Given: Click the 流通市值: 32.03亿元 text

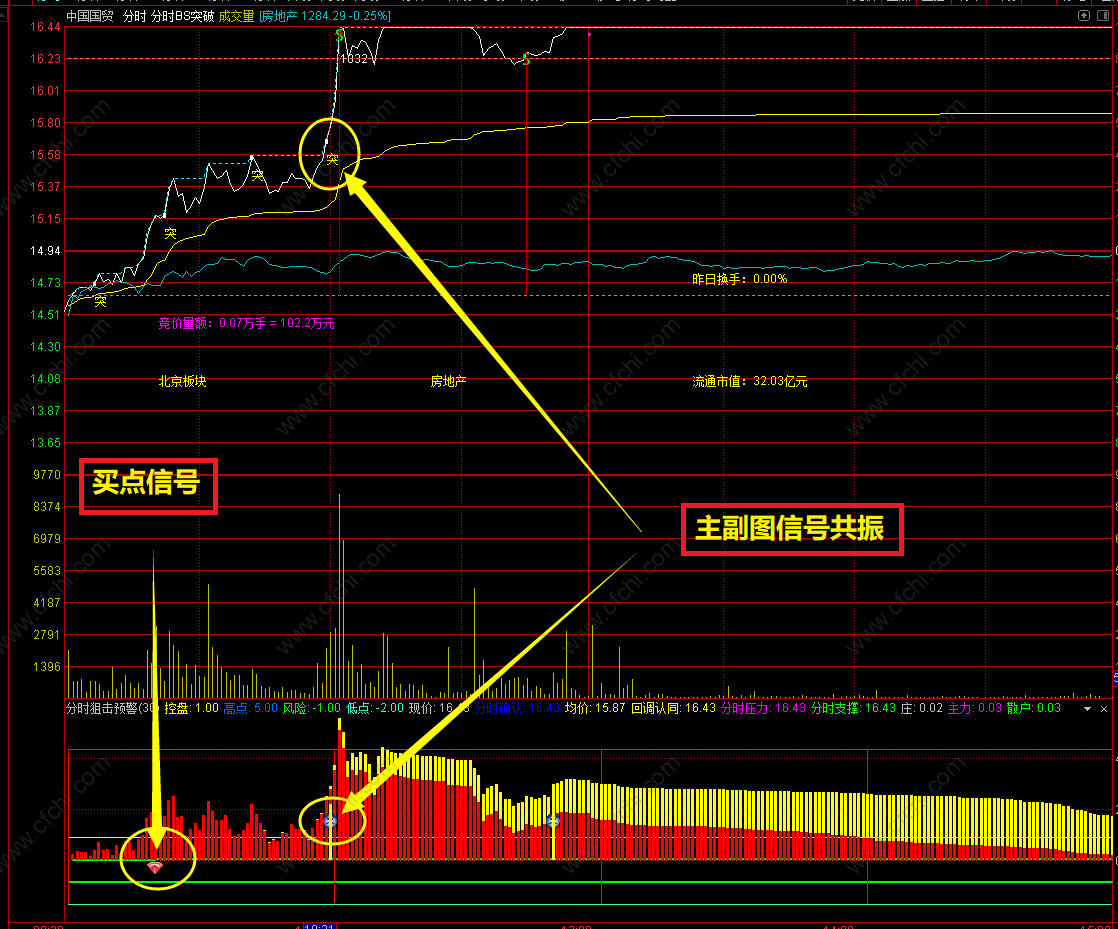Looking at the screenshot, I should pos(749,381).
